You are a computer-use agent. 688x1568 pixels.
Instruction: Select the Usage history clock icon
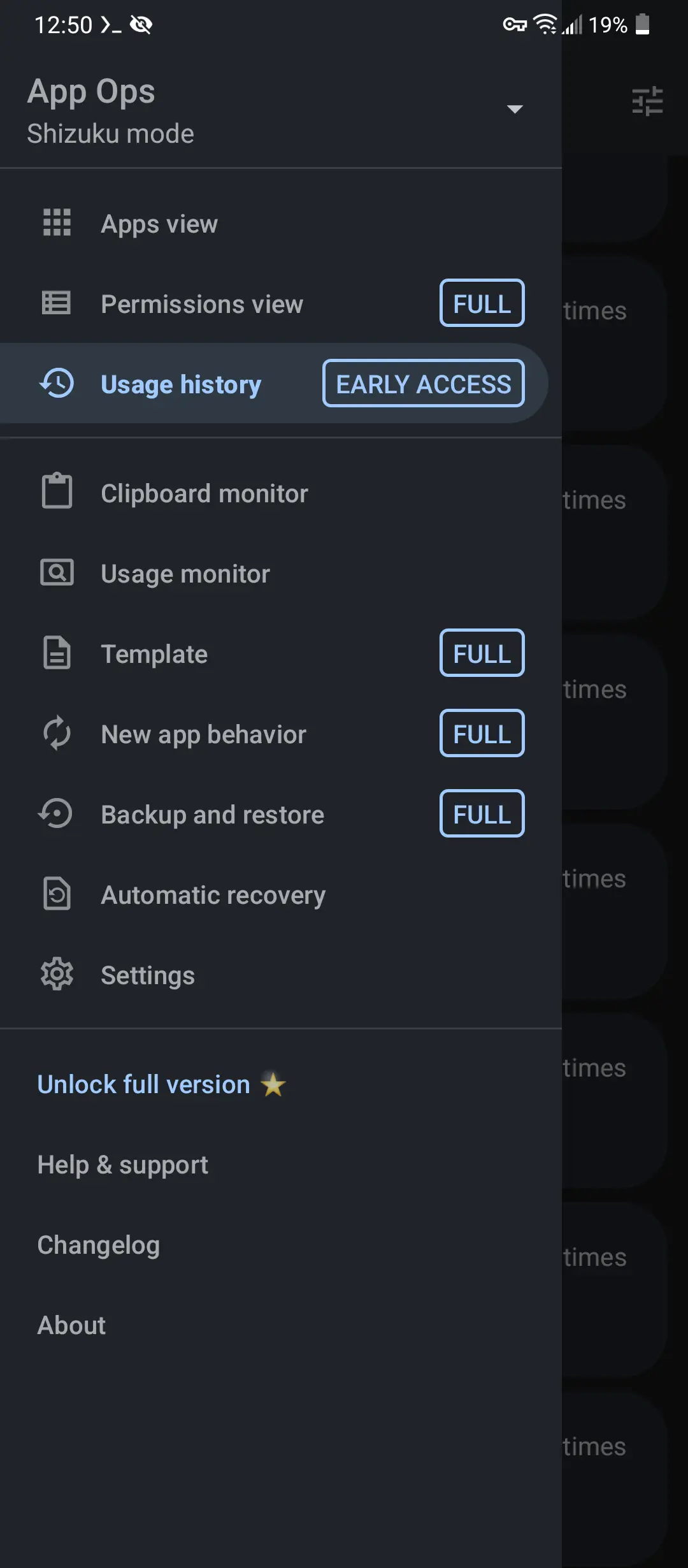click(57, 383)
